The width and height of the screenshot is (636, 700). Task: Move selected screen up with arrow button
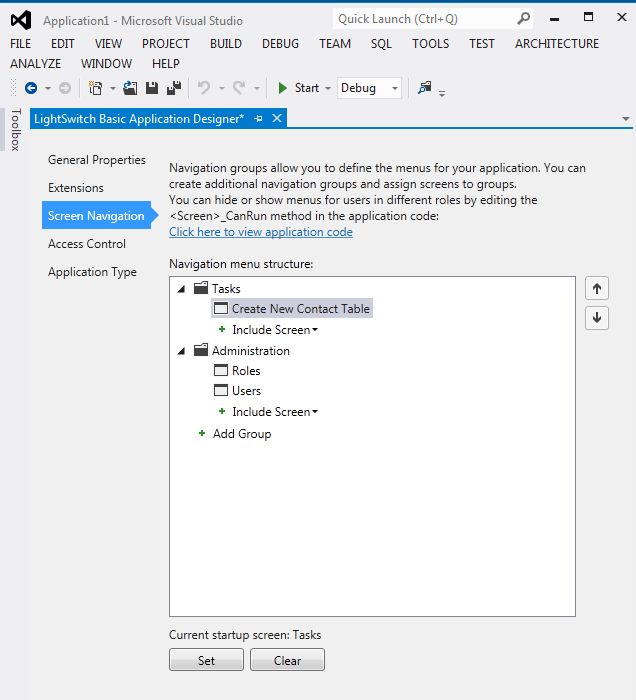pos(597,289)
